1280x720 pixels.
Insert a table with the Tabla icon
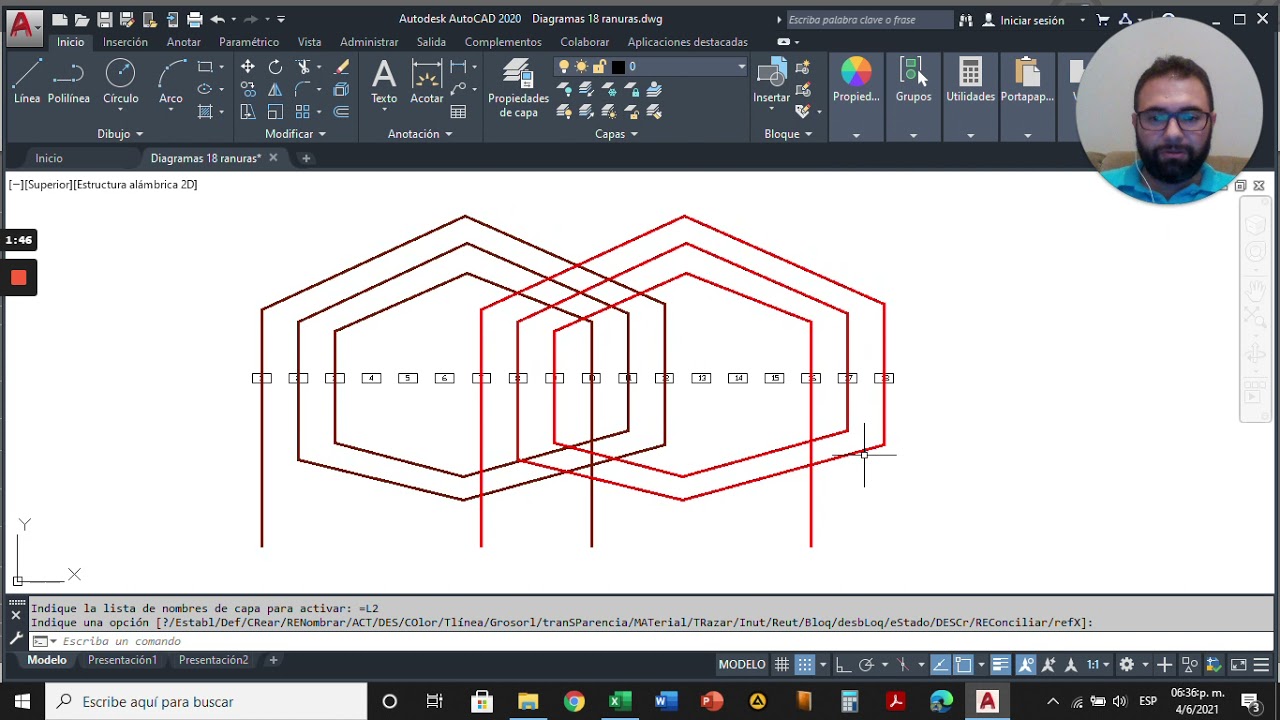[458, 112]
